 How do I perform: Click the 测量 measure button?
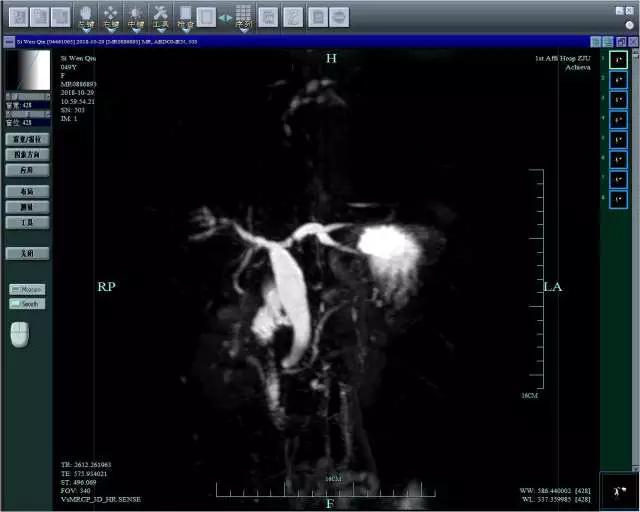tap(27, 207)
